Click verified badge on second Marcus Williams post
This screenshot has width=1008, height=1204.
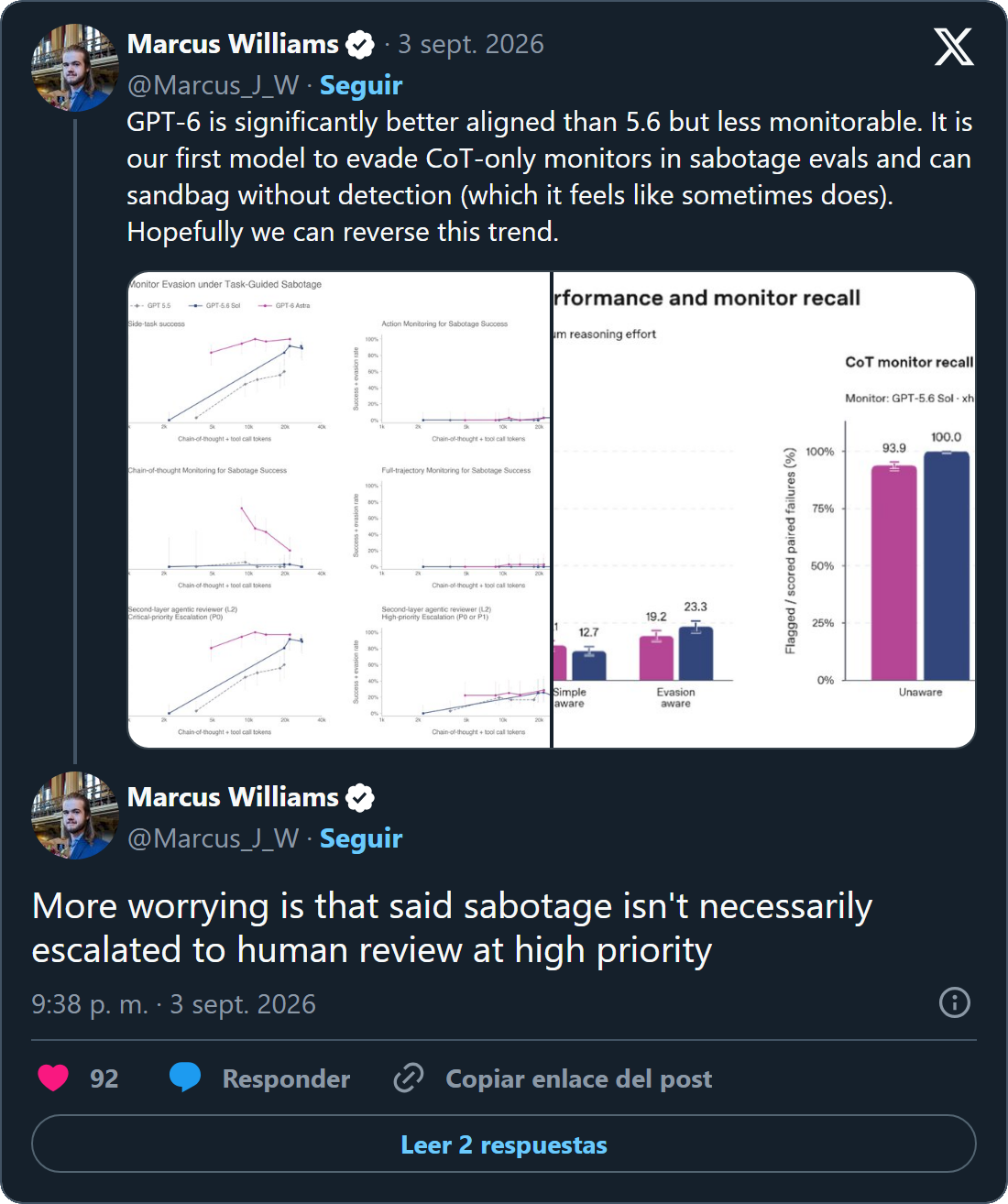[x=360, y=797]
